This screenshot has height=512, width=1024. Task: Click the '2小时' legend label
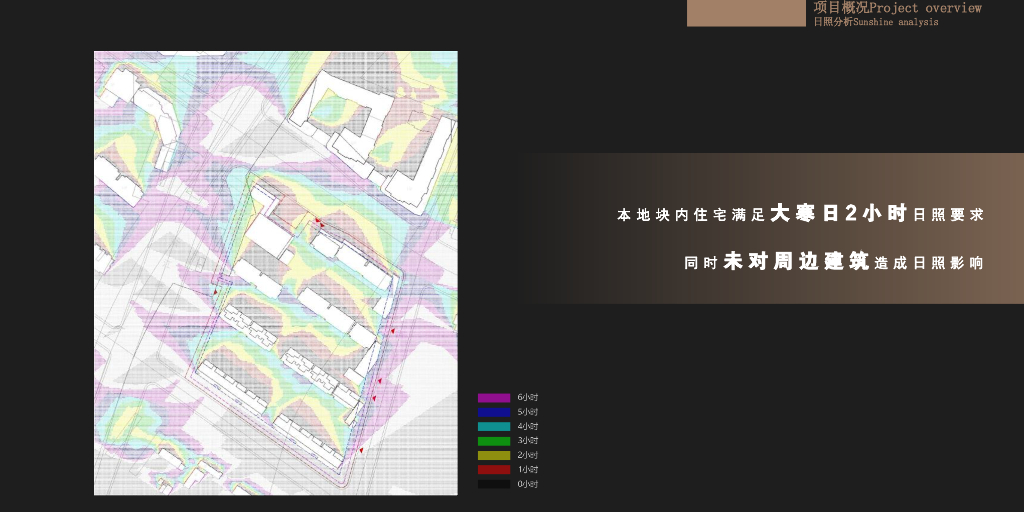[528, 455]
